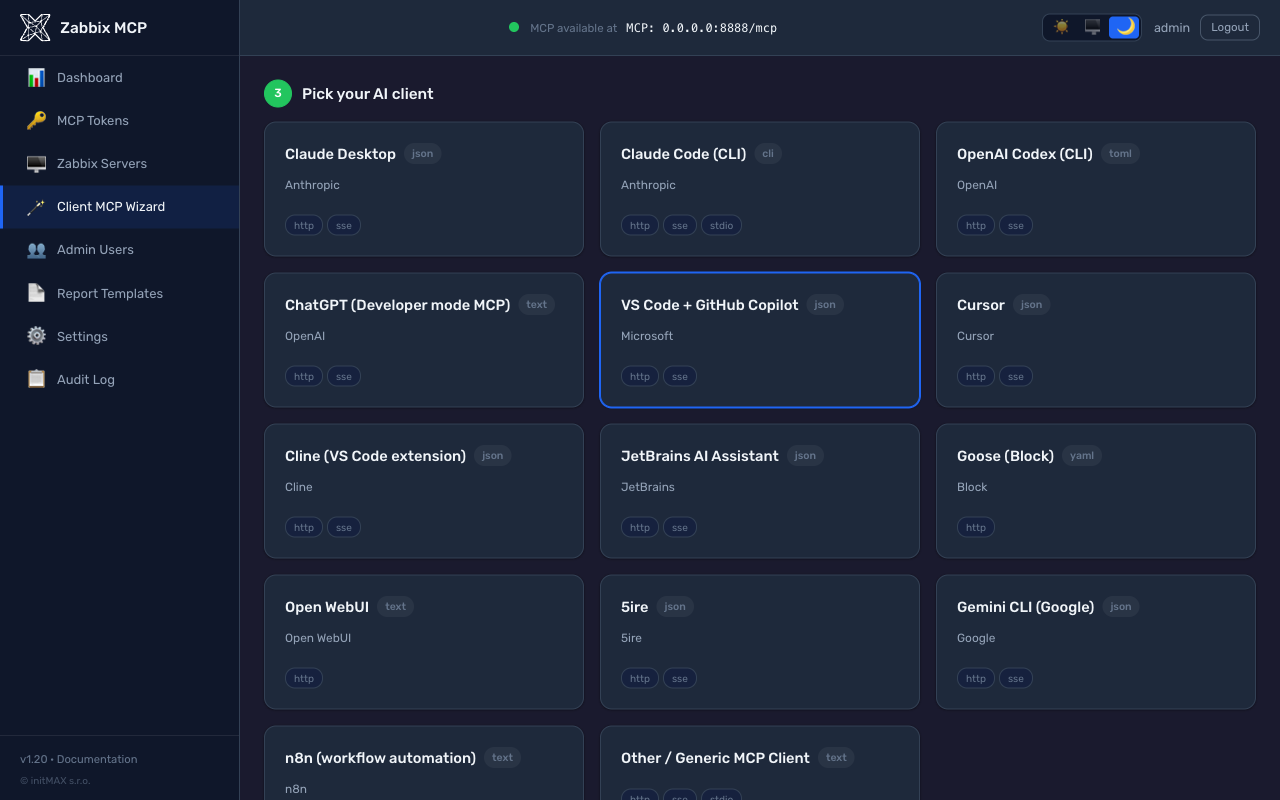Screen dimensions: 1280x800
Task: Log out with the Logout button
Action: point(1229,27)
